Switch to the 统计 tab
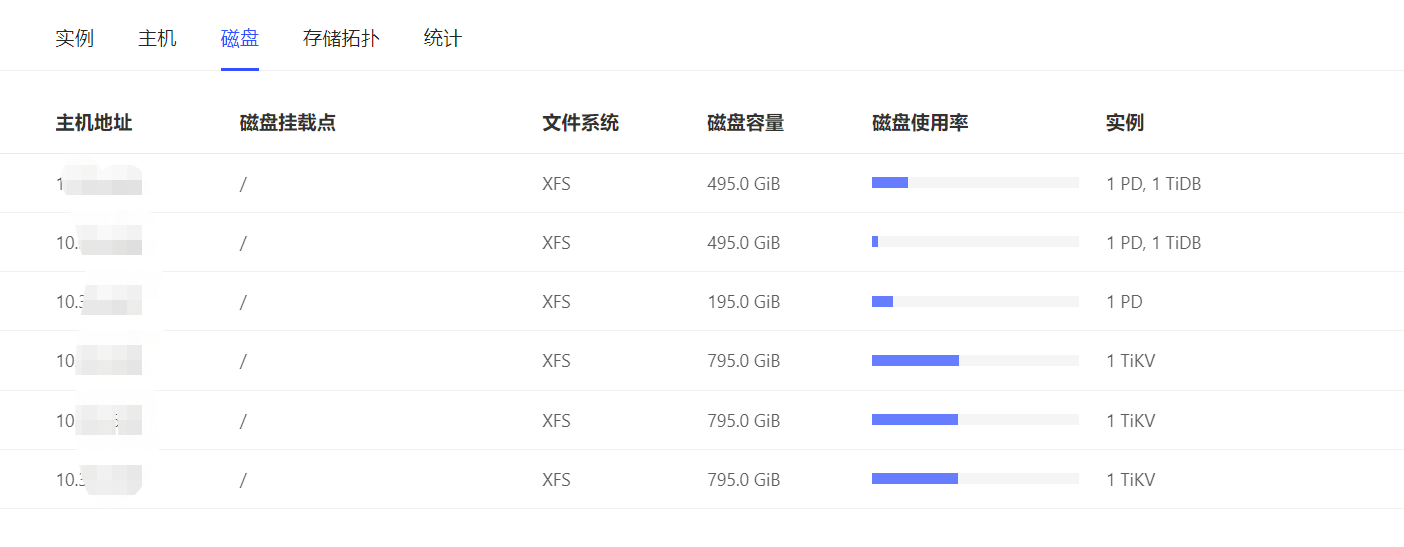 click(442, 38)
